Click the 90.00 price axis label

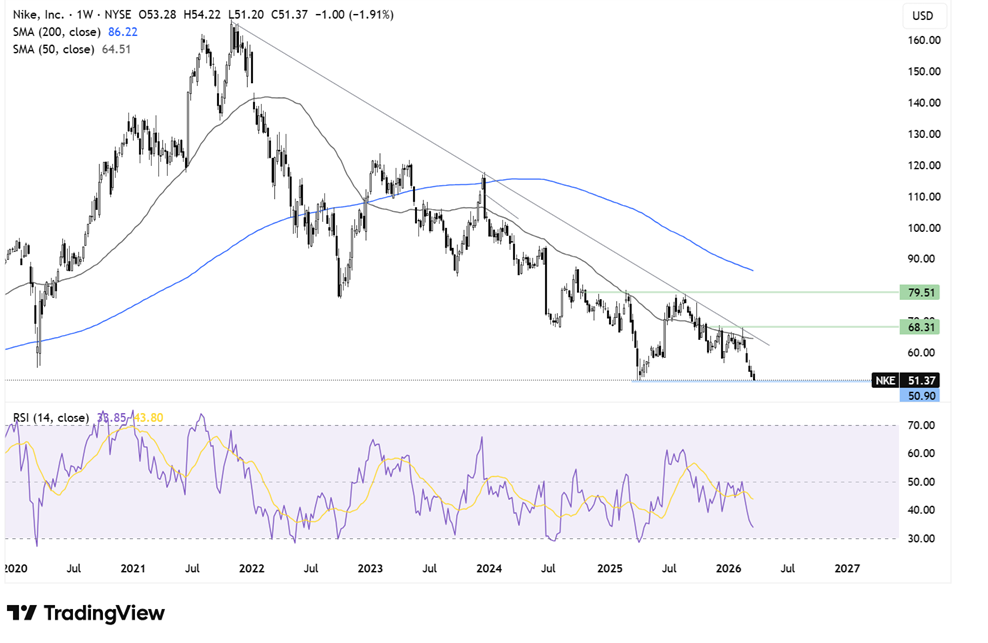921,258
